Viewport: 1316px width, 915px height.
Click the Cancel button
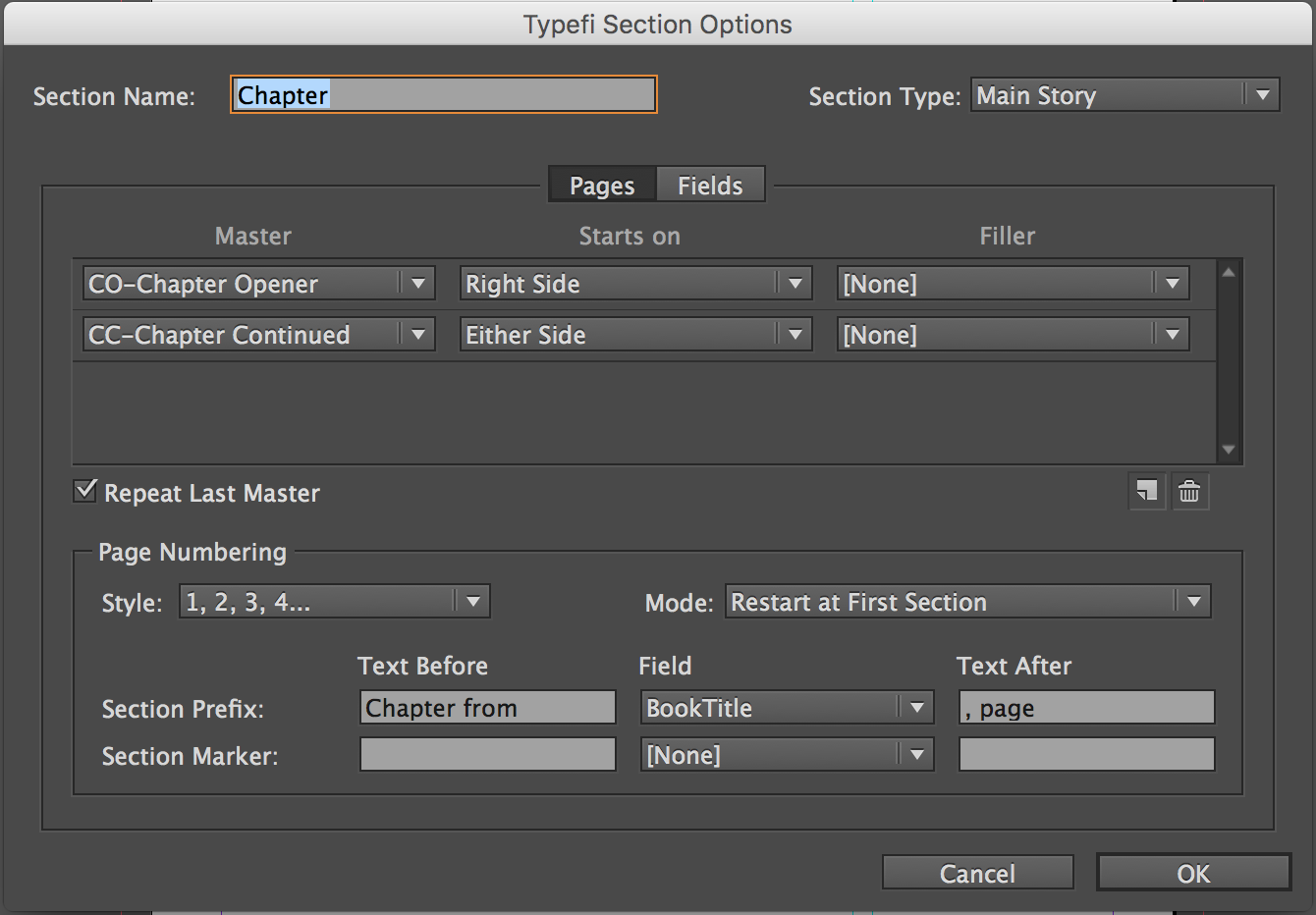pyautogui.click(x=978, y=873)
